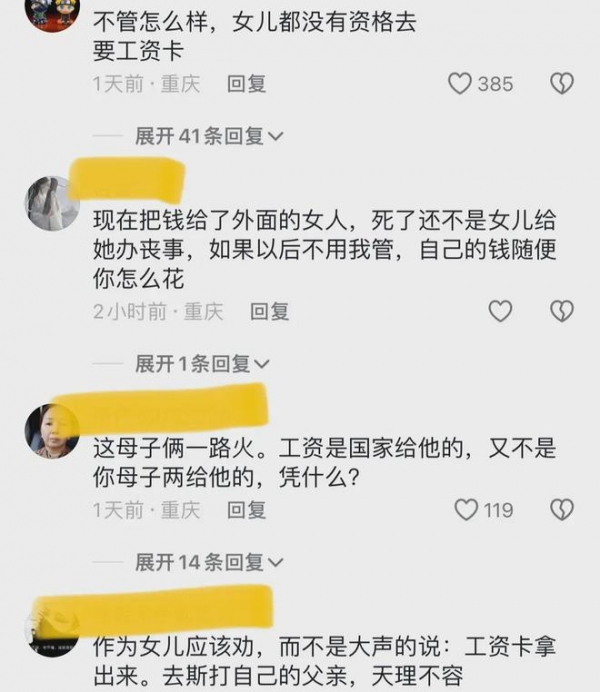Open cartoon avatar of the first commenter
This screenshot has height=692, width=600.
point(52,13)
